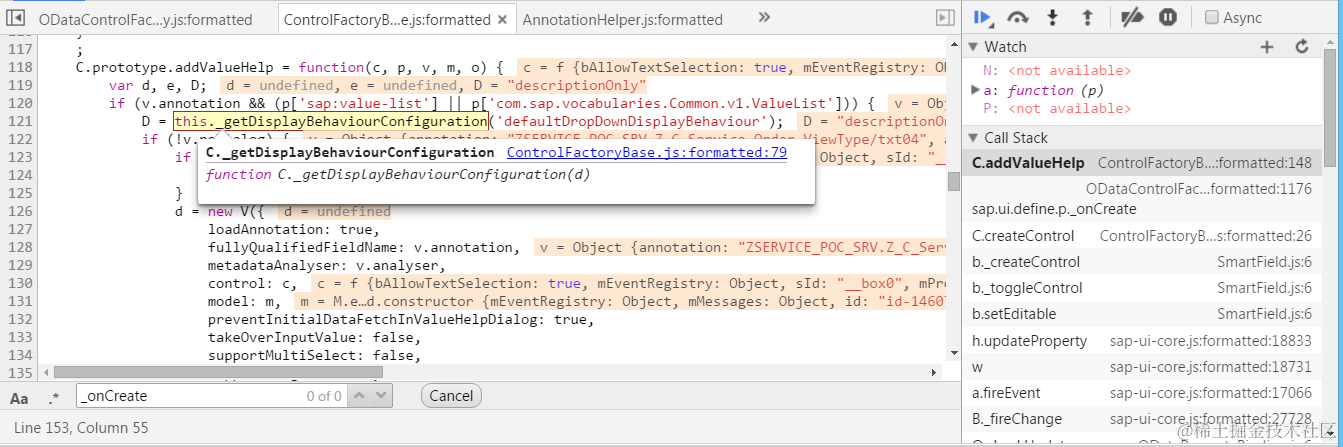Click the horizontal code scrollbar
Viewport: 1343px width, 447px height.
tap(217, 372)
